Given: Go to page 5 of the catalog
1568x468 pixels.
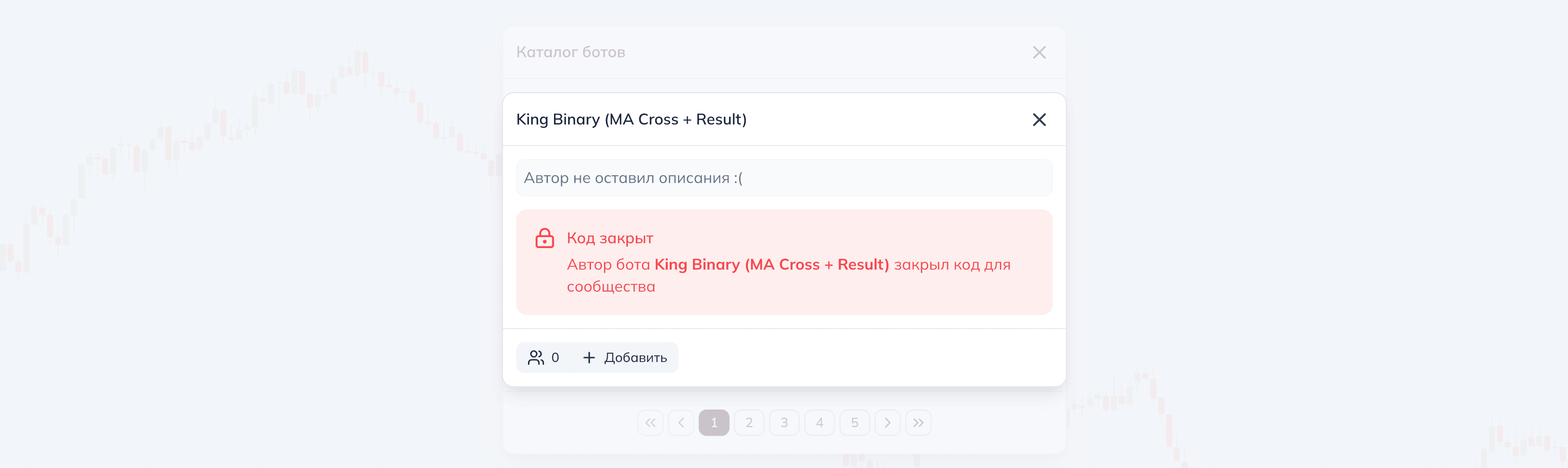Looking at the screenshot, I should [x=855, y=422].
